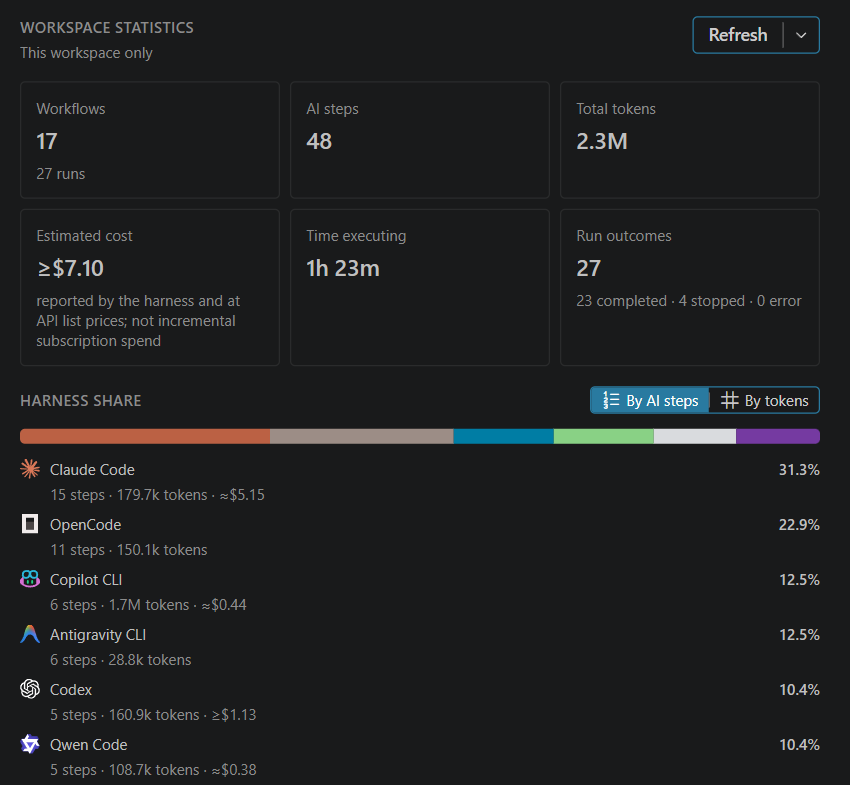850x785 pixels.
Task: Select the Codex harness name
Action: [x=71, y=690]
